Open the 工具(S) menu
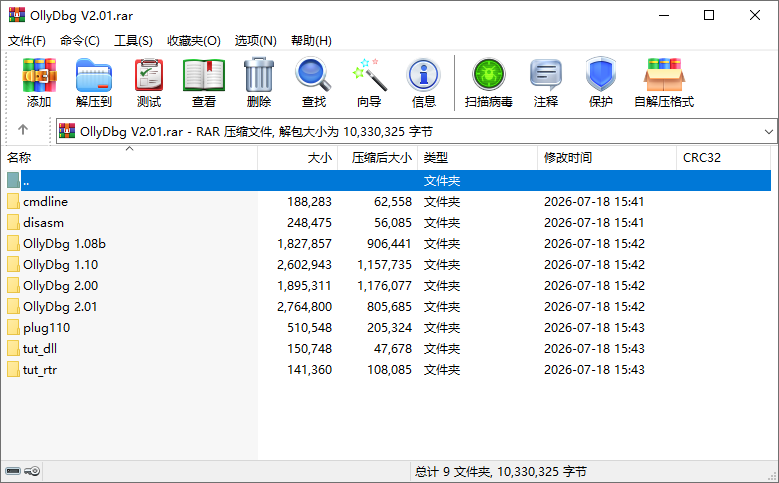This screenshot has width=779, height=483. click(133, 41)
